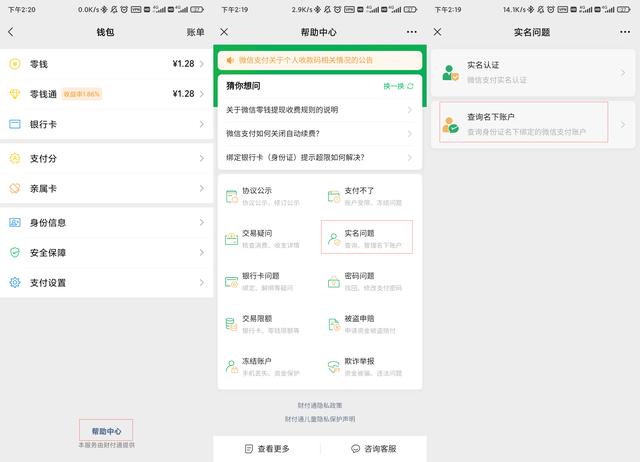Viewport: 640px width, 462px height.
Task: Tap the 密码问题 icon
Action: pos(334,282)
